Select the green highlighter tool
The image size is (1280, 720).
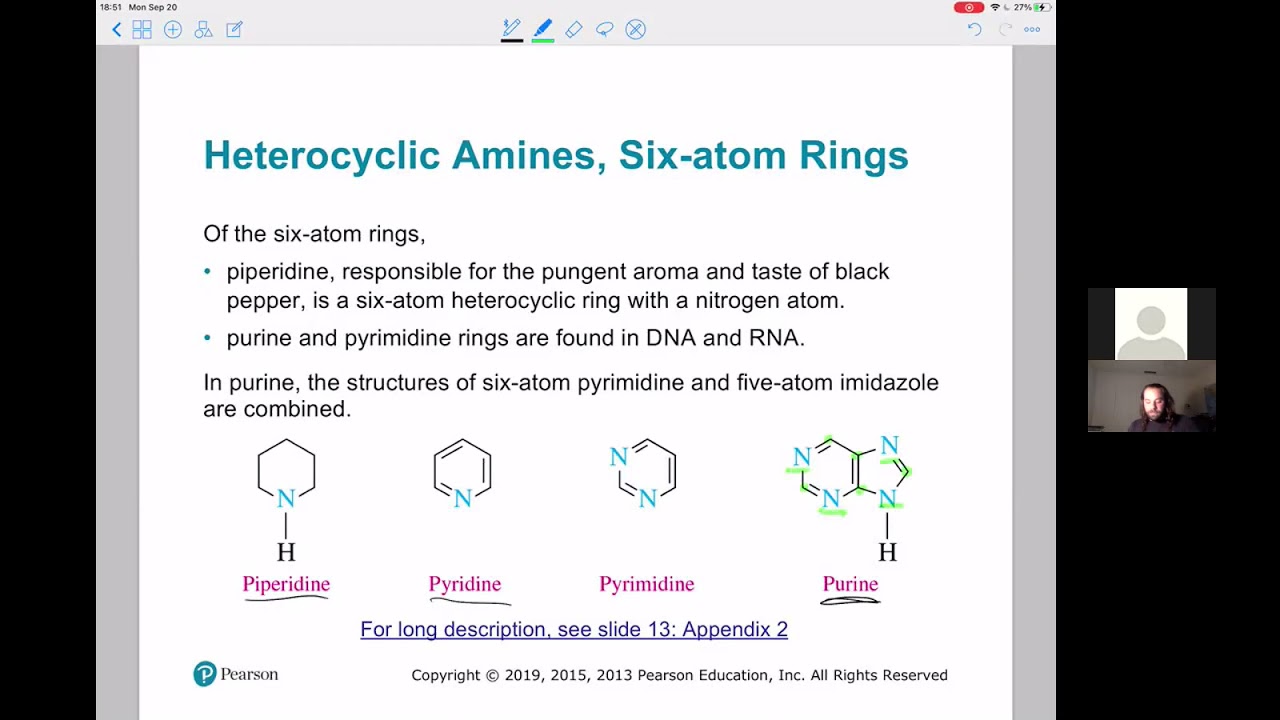click(x=543, y=30)
